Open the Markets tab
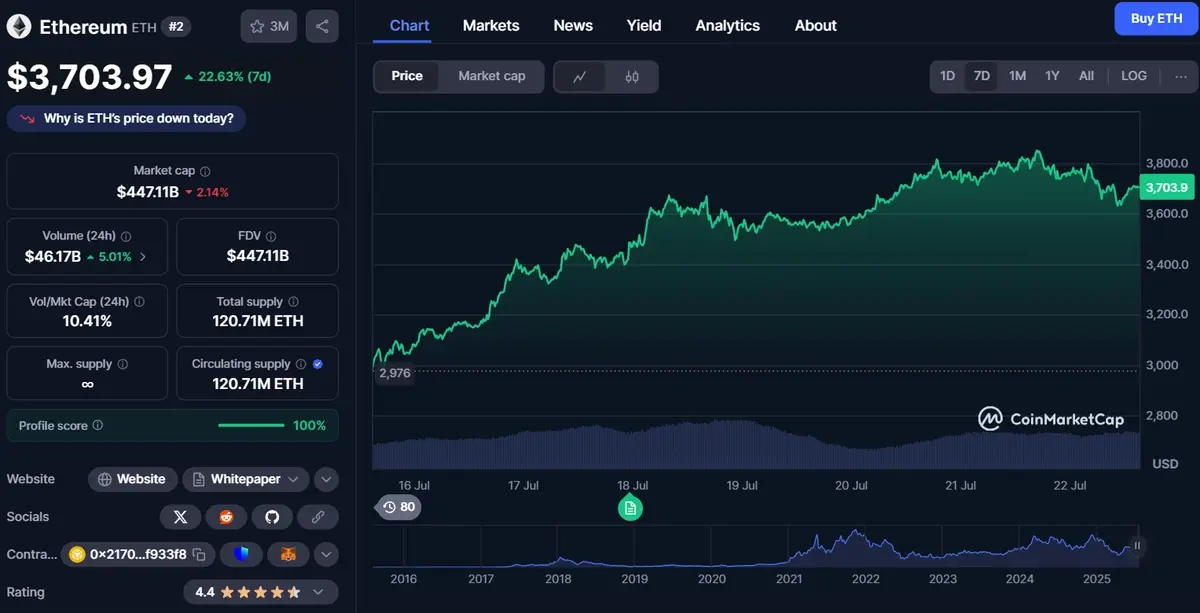Viewport: 1200px width, 613px height. coord(491,26)
